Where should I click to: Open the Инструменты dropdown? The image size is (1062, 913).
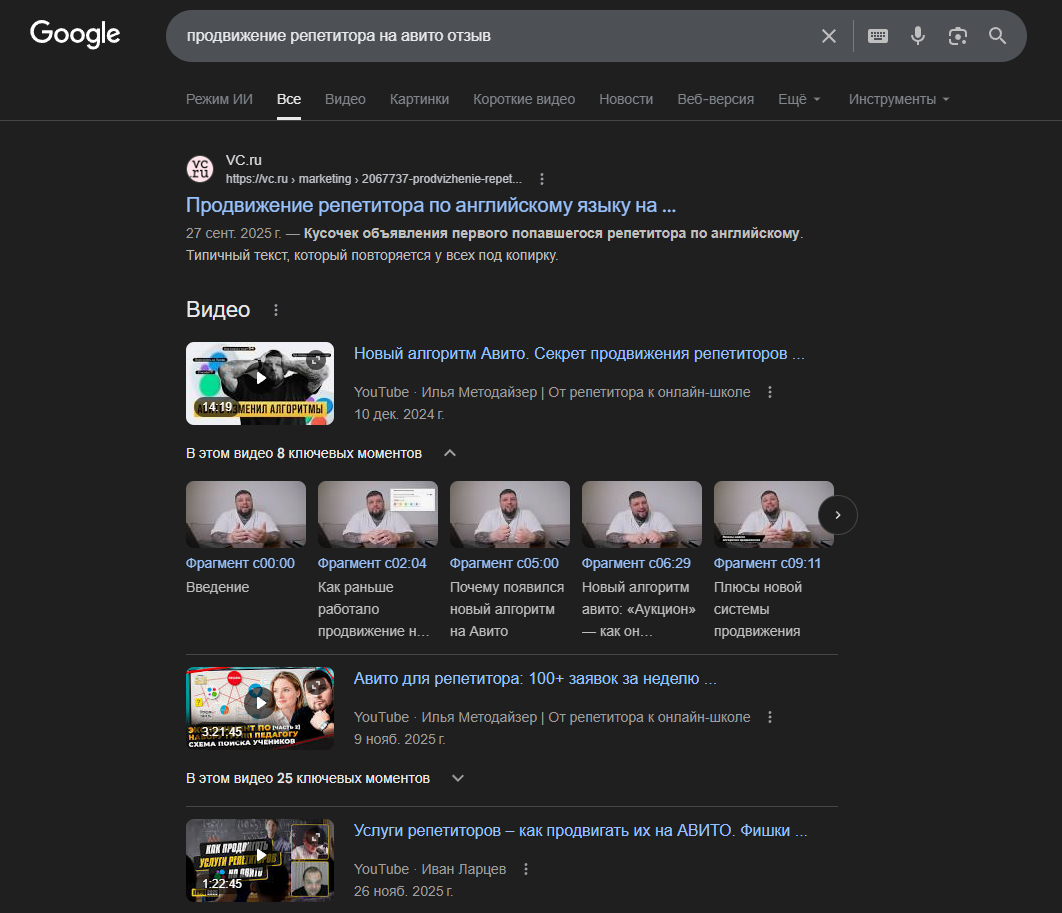897,99
